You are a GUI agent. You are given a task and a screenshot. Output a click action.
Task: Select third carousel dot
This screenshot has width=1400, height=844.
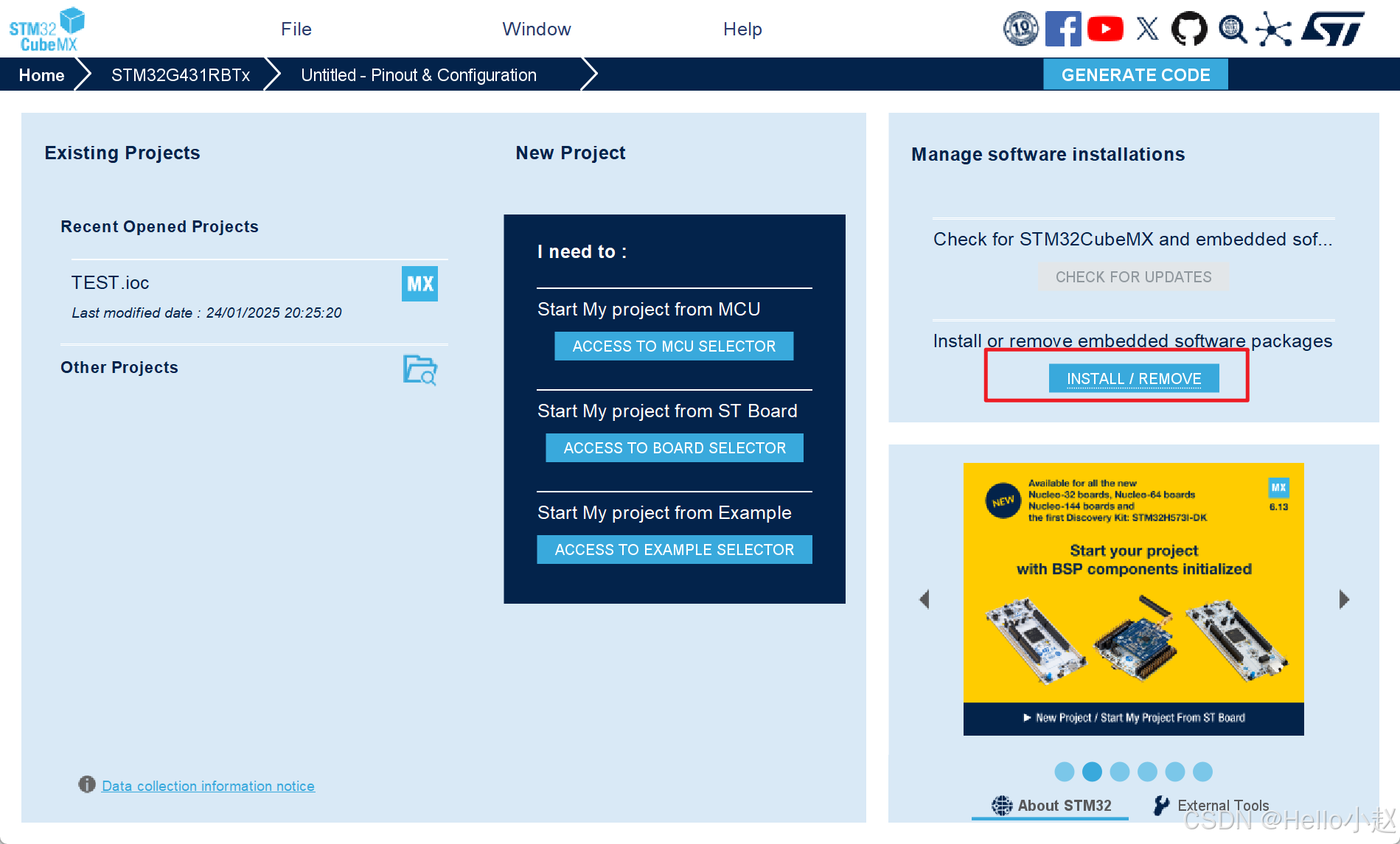(1120, 772)
